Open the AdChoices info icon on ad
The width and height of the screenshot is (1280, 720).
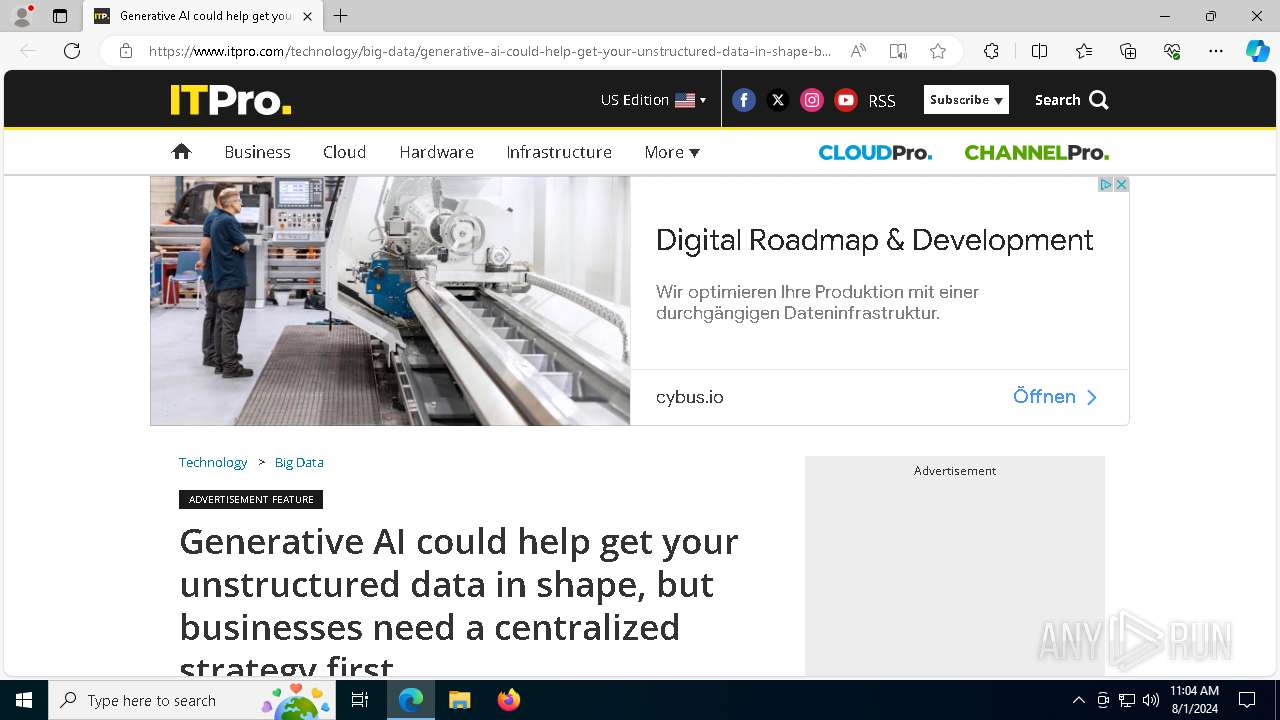pos(1106,184)
